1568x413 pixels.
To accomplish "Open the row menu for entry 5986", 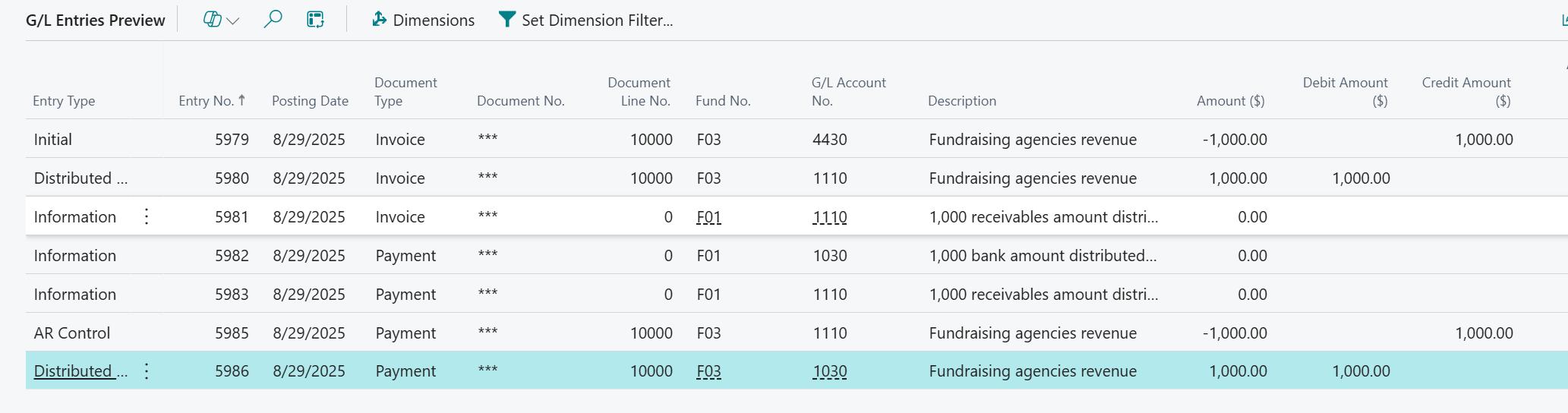I will pyautogui.click(x=147, y=371).
